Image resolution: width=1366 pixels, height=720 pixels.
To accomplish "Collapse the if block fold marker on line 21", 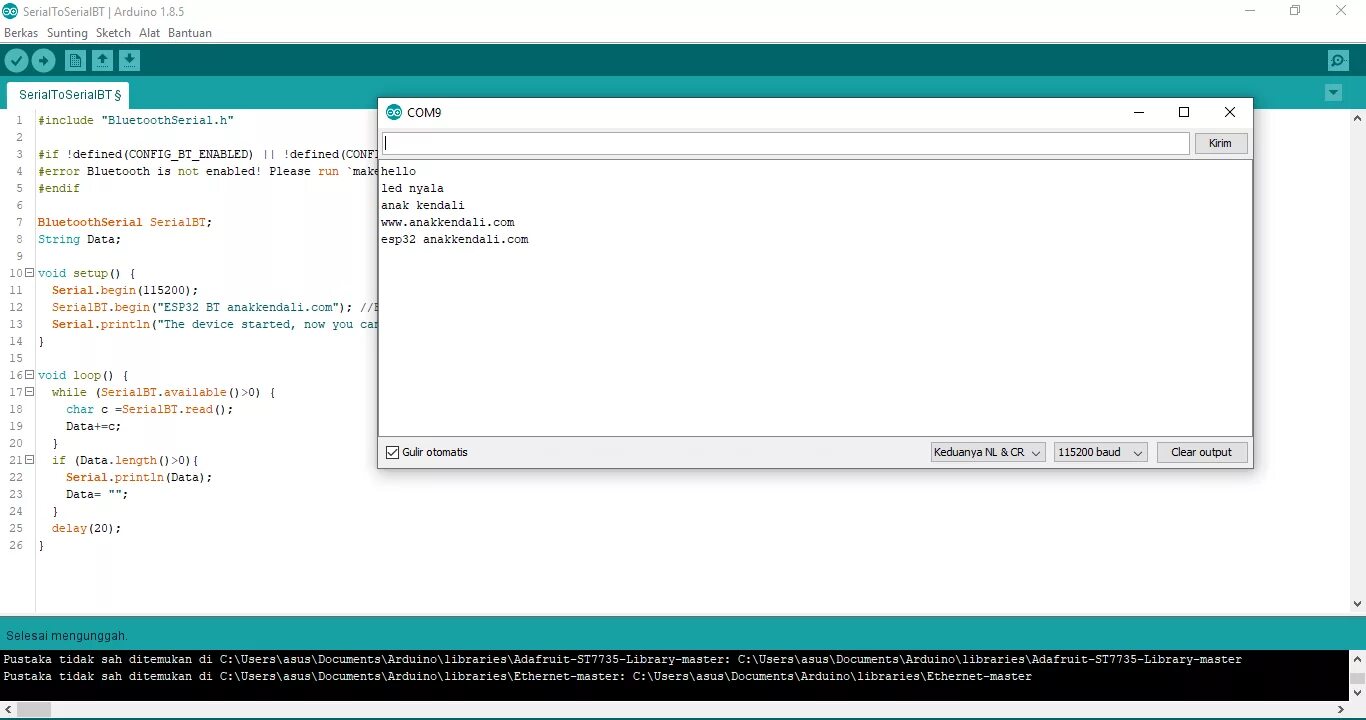I will 29,460.
